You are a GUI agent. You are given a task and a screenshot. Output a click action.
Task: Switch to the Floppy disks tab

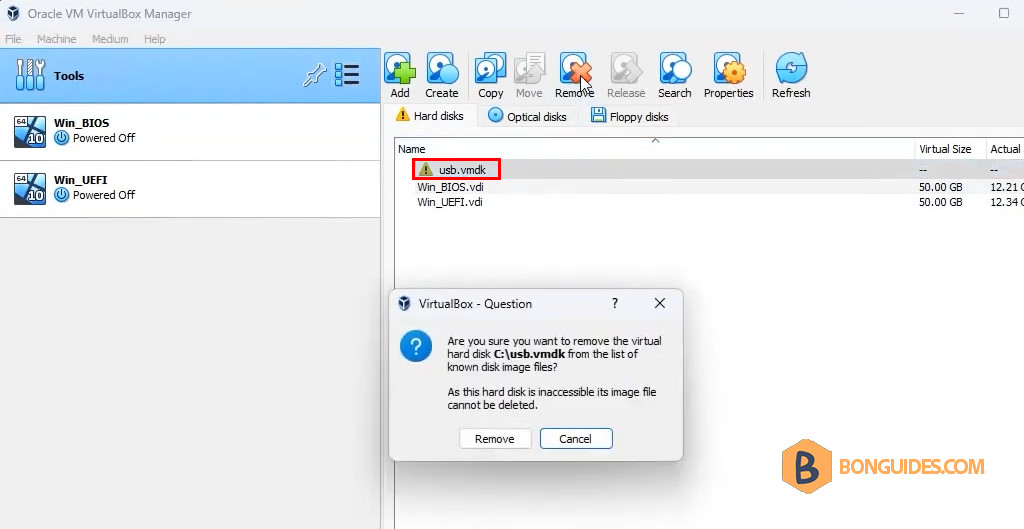coord(630,116)
